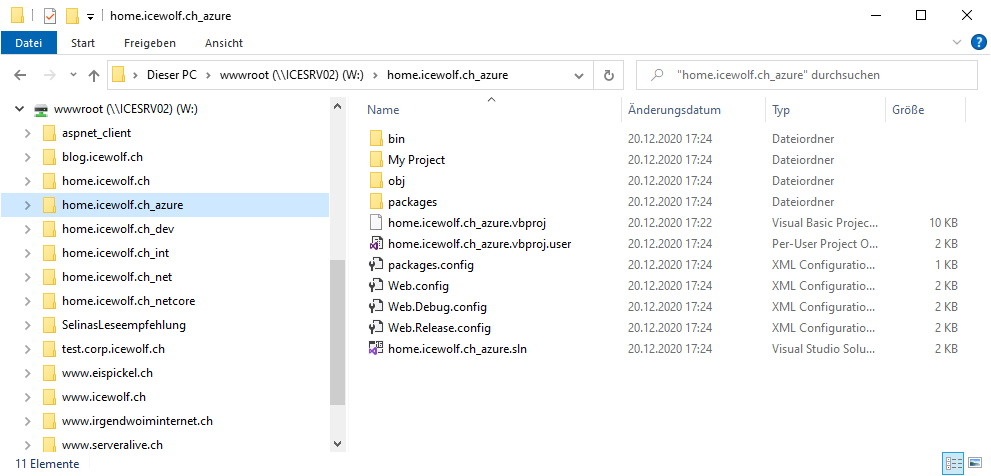Go up one folder level
This screenshot has width=991, height=476.
pos(94,75)
